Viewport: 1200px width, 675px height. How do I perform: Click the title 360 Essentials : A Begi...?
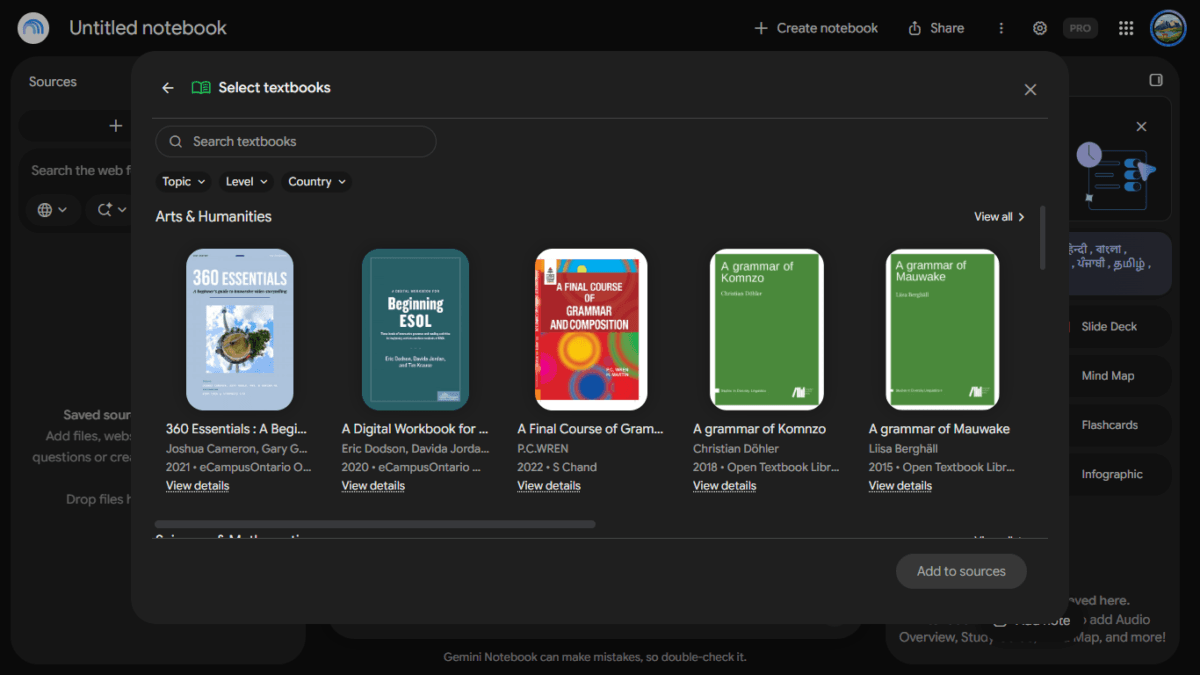click(x=238, y=429)
